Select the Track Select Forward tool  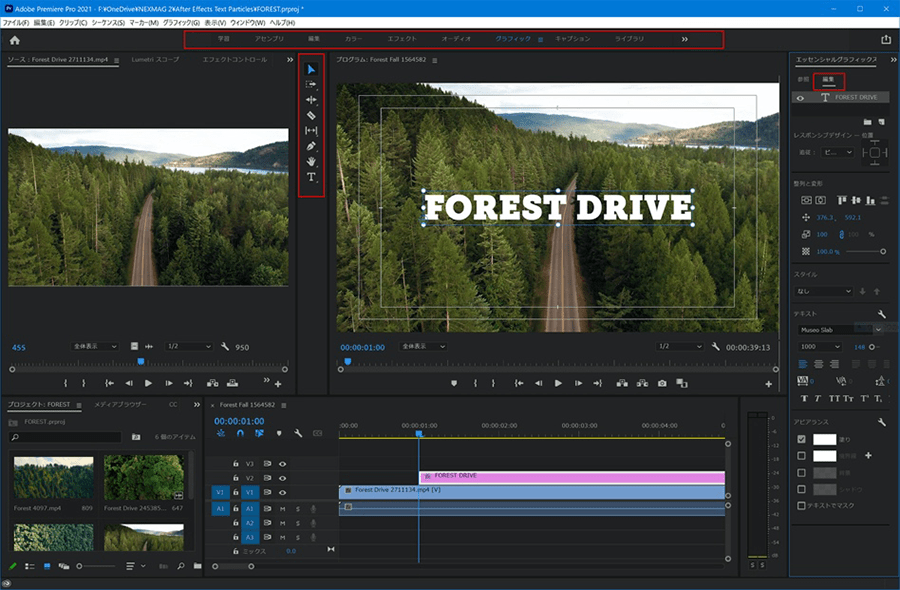click(311, 85)
